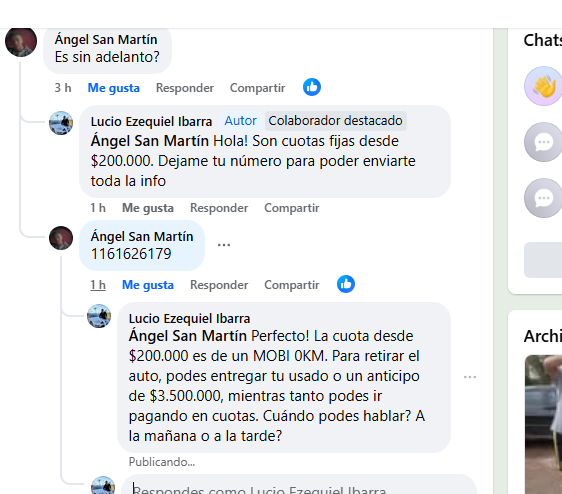Open first gray chat bubble in Chats
Viewport: 562px width, 494px height.
click(543, 142)
